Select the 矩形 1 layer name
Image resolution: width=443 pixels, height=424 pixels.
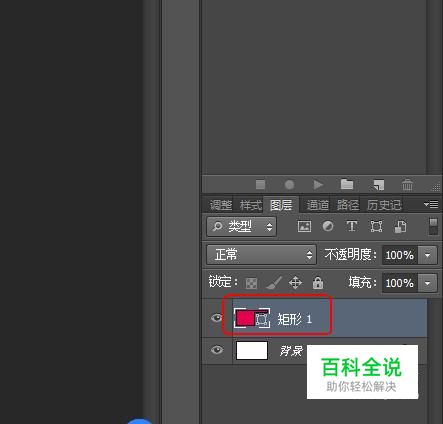point(295,319)
